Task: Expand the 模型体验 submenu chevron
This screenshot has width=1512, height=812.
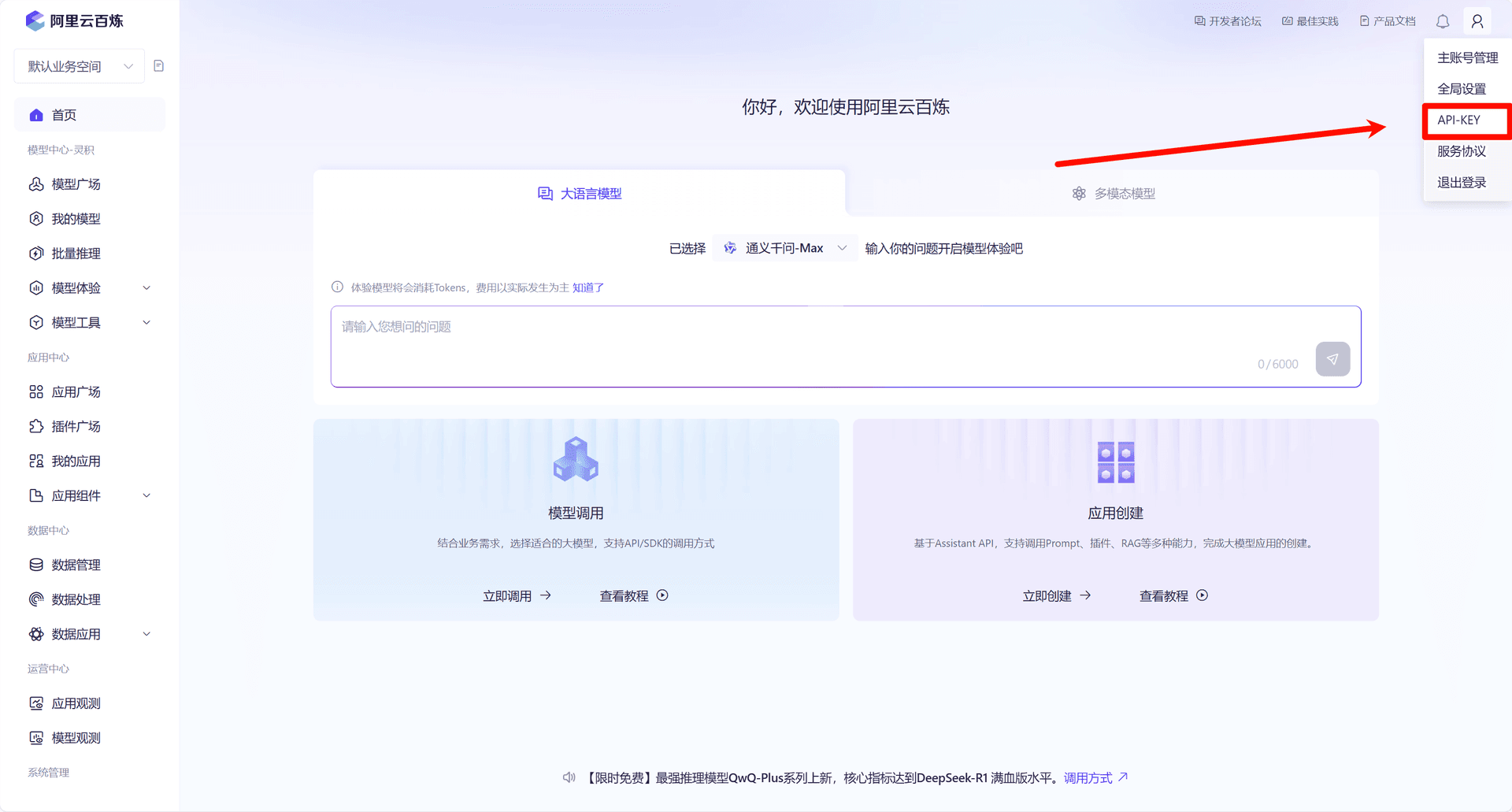Action: pos(146,288)
